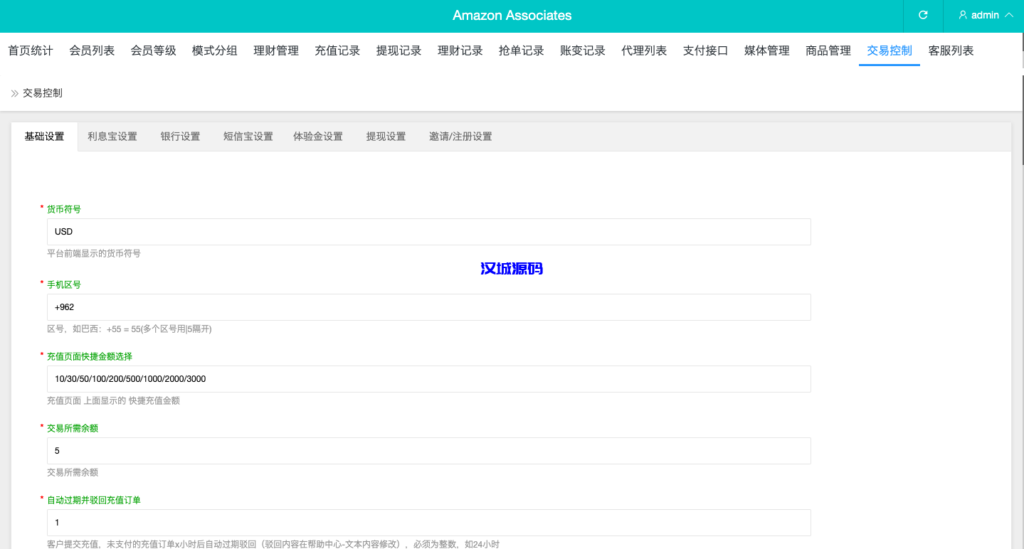Image resolution: width=1024 pixels, height=549 pixels.
Task: Select 理财记录 in navigation
Action: pyautogui.click(x=460, y=50)
